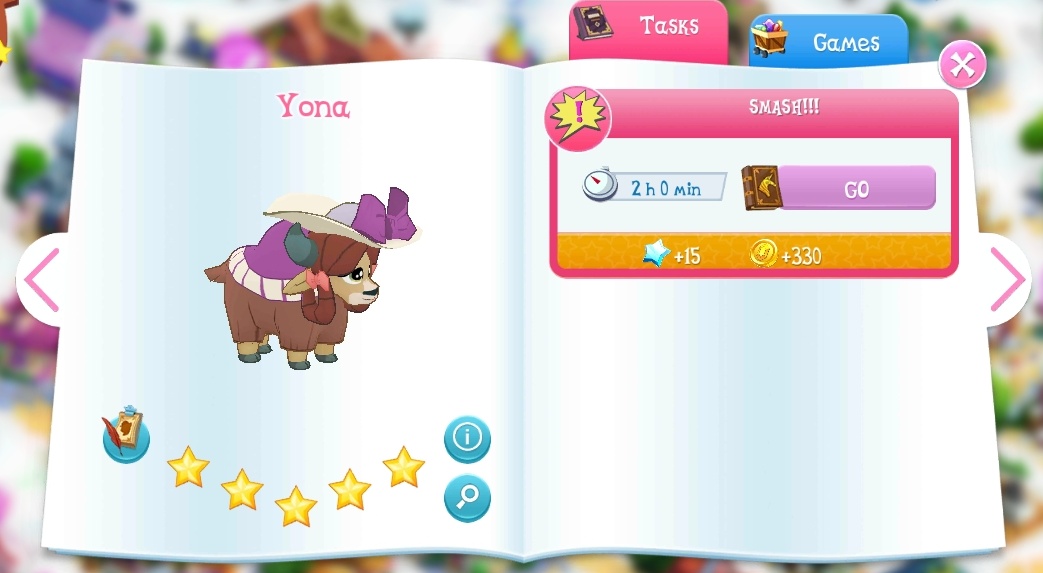Switch to the Tasks tab
1043x573 pixels.
[648, 31]
